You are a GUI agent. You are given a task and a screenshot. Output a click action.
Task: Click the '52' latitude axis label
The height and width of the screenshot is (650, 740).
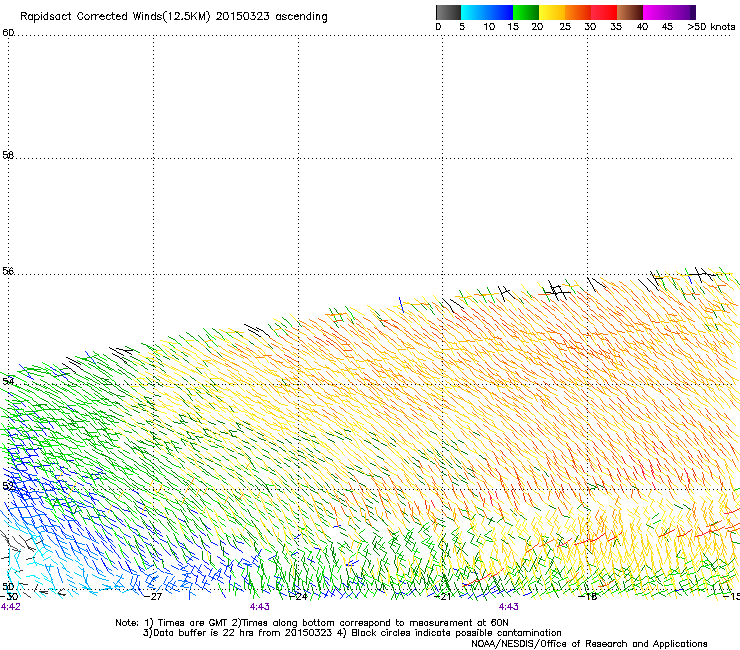tap(8, 486)
